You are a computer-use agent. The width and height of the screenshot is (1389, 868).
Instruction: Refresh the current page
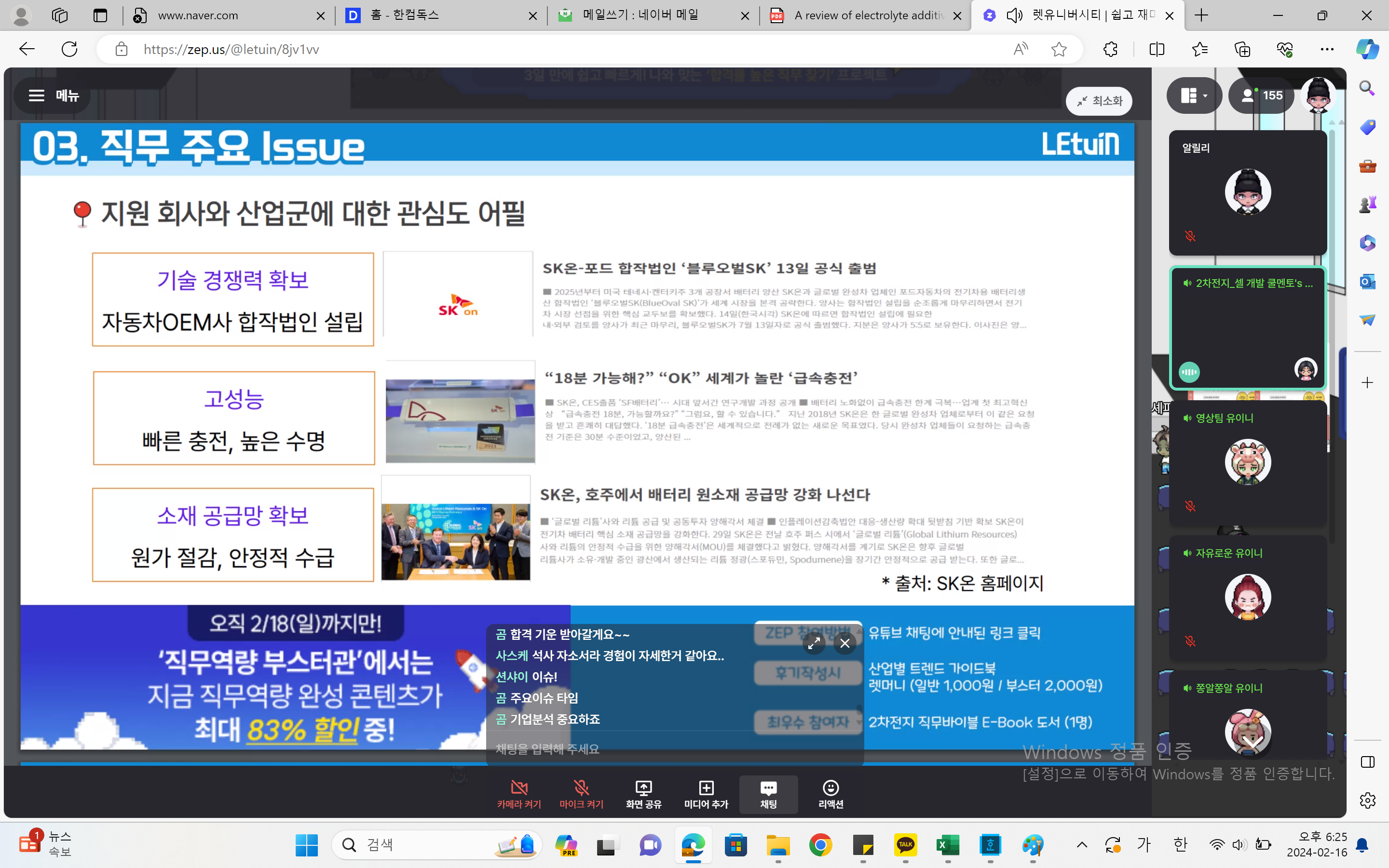coord(69,49)
